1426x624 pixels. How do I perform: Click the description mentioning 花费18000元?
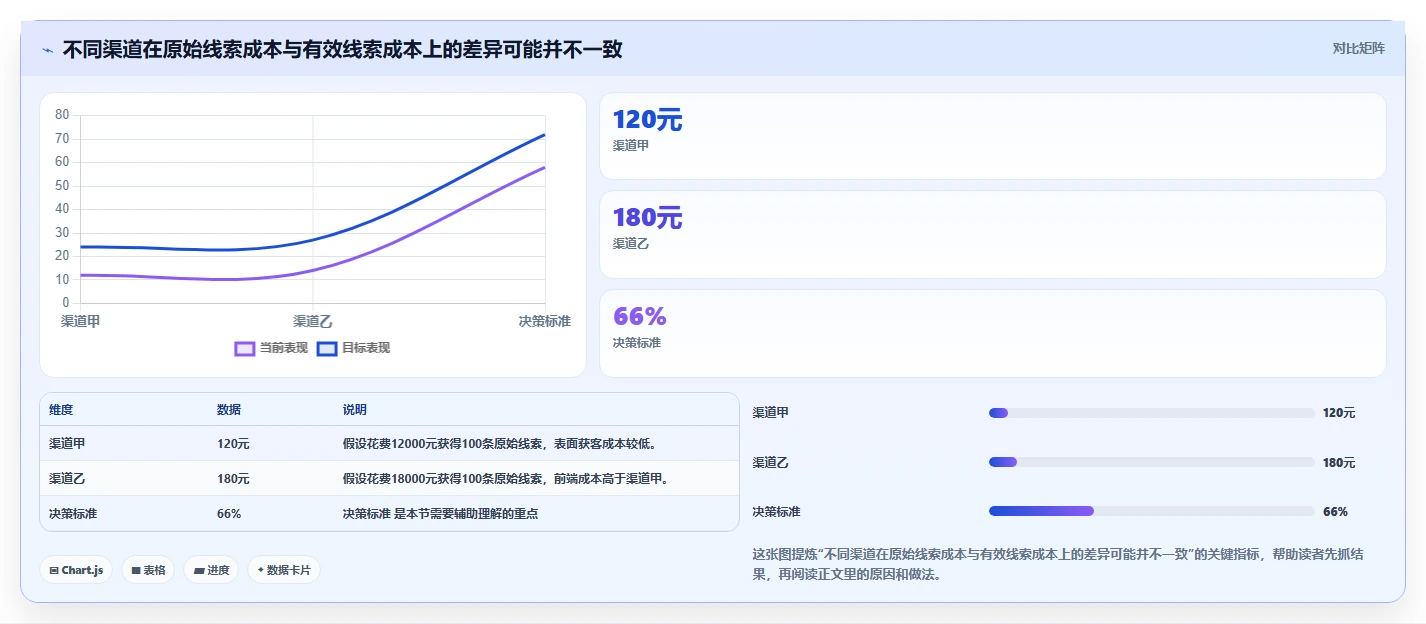506,479
